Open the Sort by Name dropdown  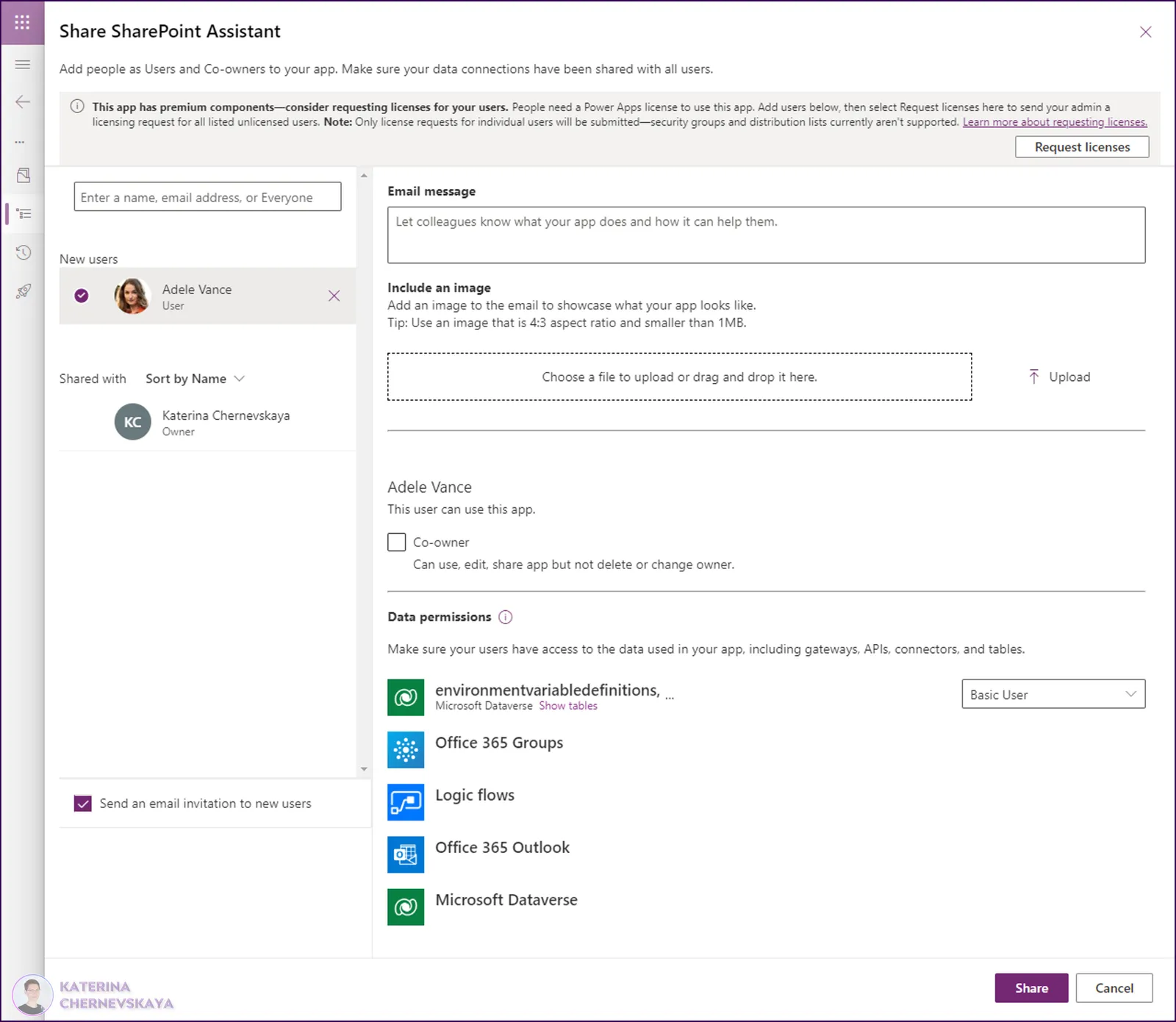click(195, 379)
